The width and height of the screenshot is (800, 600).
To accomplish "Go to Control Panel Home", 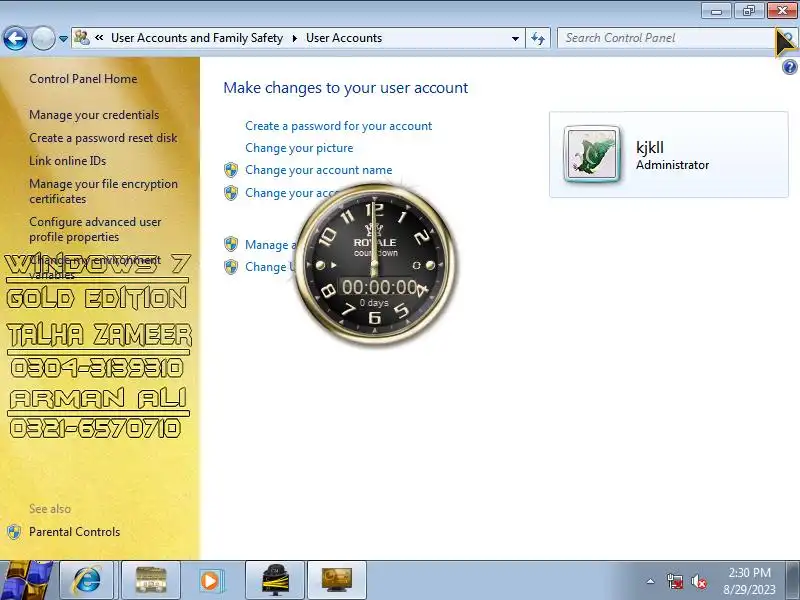I will (x=83, y=79).
